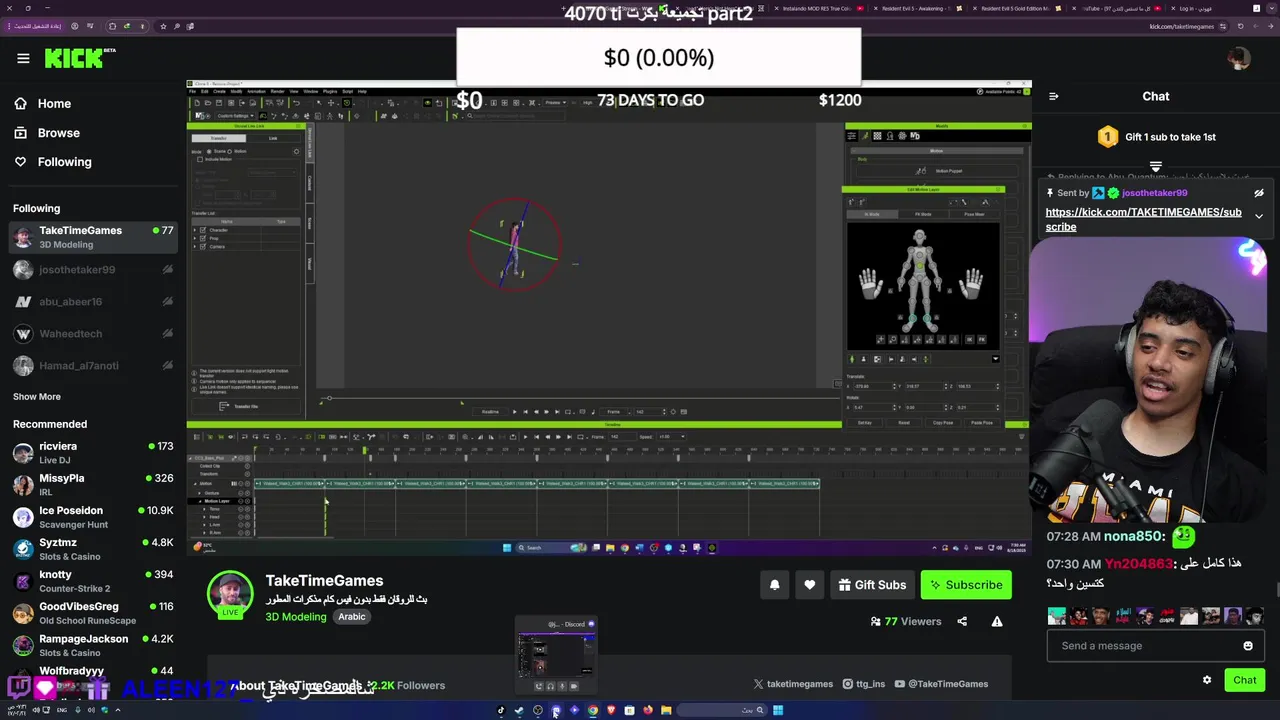Click the Gift Subs button
This screenshot has width=1280, height=720.
pyautogui.click(x=872, y=585)
